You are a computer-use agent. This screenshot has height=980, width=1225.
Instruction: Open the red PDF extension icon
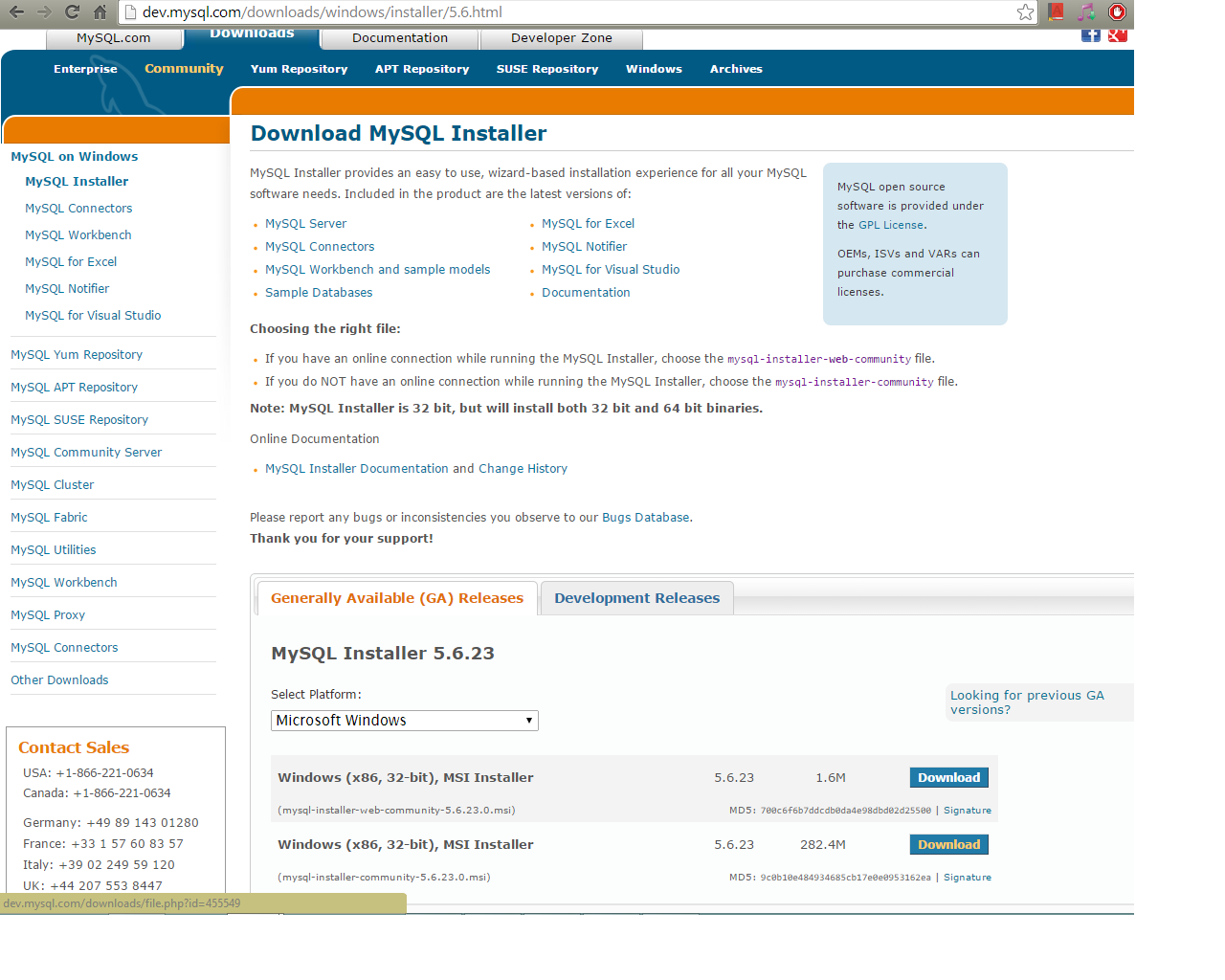(x=1056, y=12)
